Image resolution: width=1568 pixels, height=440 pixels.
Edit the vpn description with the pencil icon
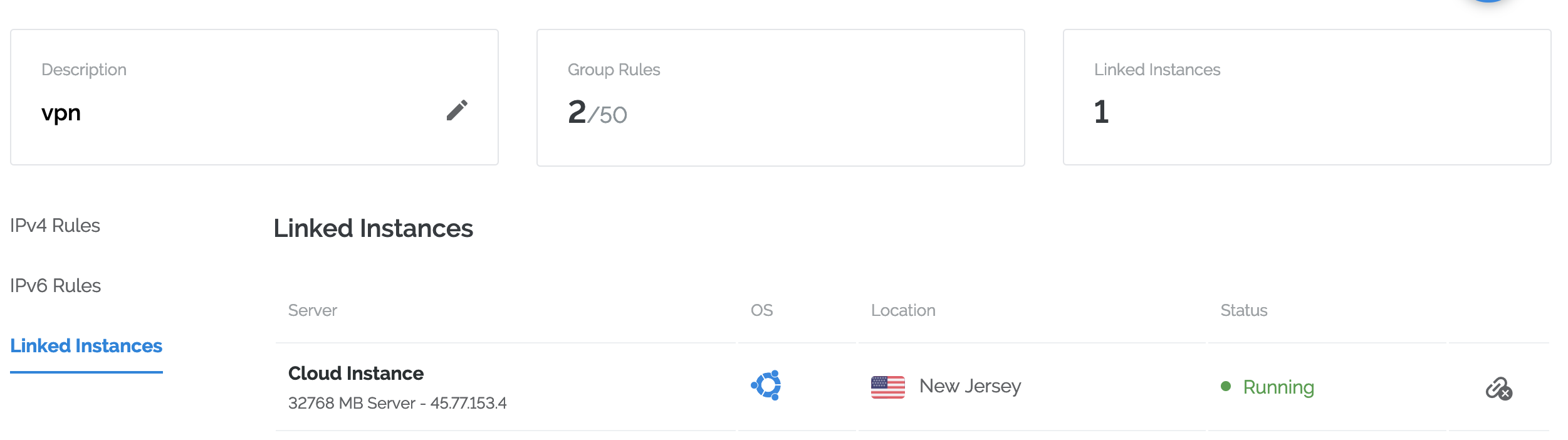(x=457, y=110)
